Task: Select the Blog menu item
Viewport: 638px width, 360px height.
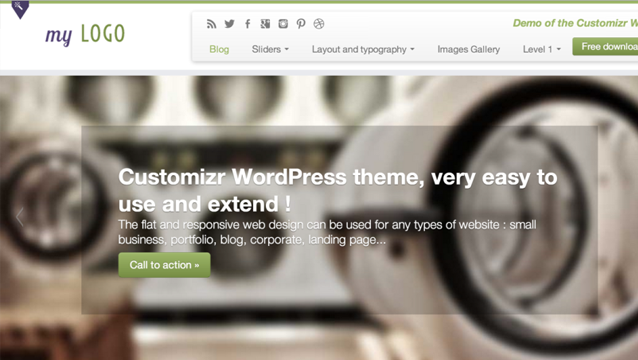Action: (219, 49)
